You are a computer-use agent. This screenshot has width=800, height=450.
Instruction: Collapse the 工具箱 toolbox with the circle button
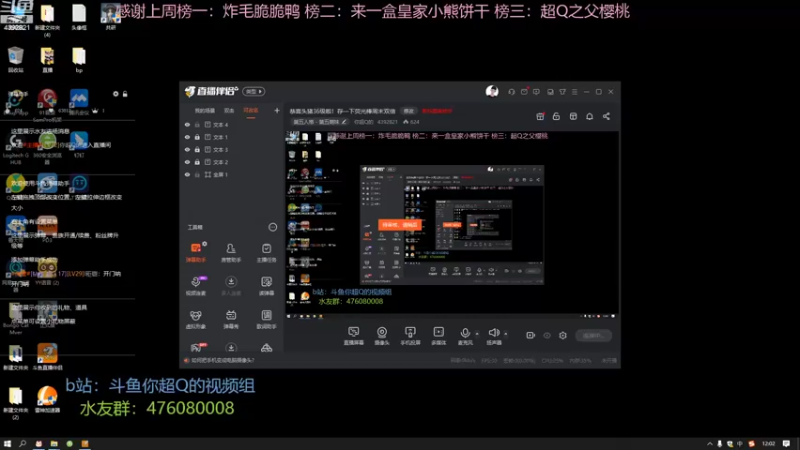(272, 227)
